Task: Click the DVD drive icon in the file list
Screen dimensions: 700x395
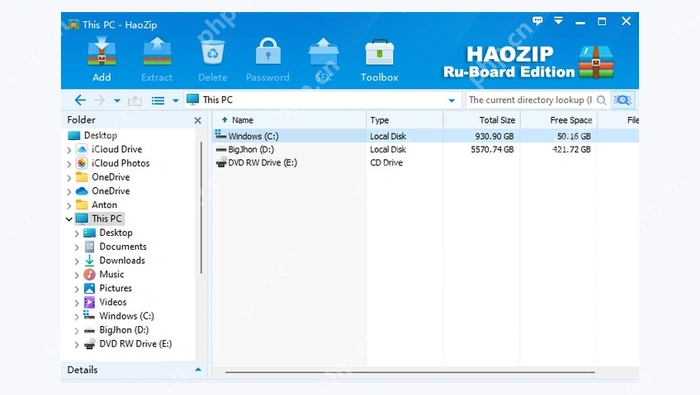Action: (221, 163)
